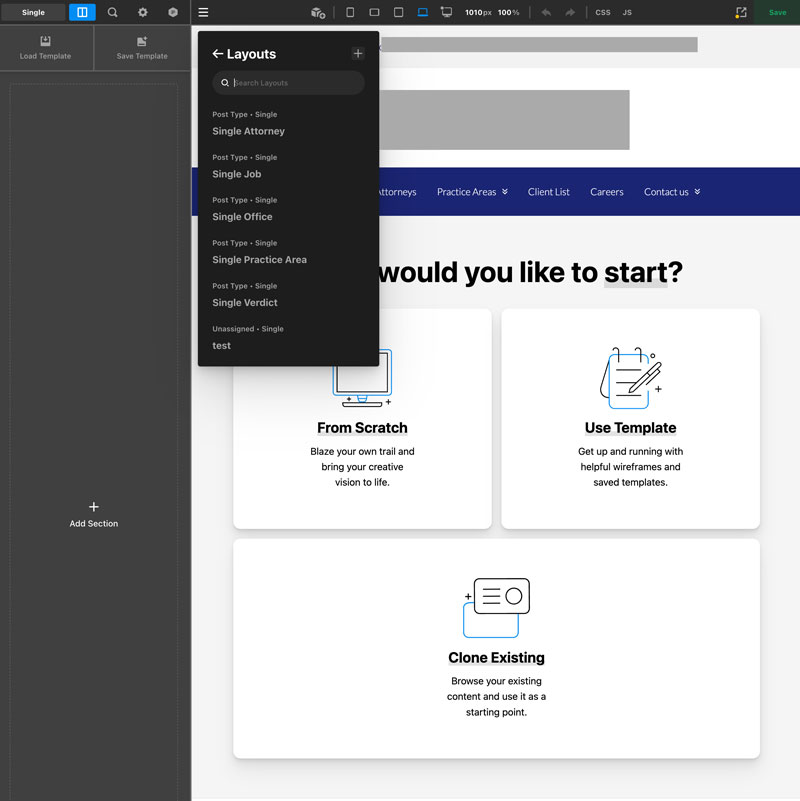The image size is (800, 801).
Task: Open the Single Attorney layout
Action: click(248, 131)
